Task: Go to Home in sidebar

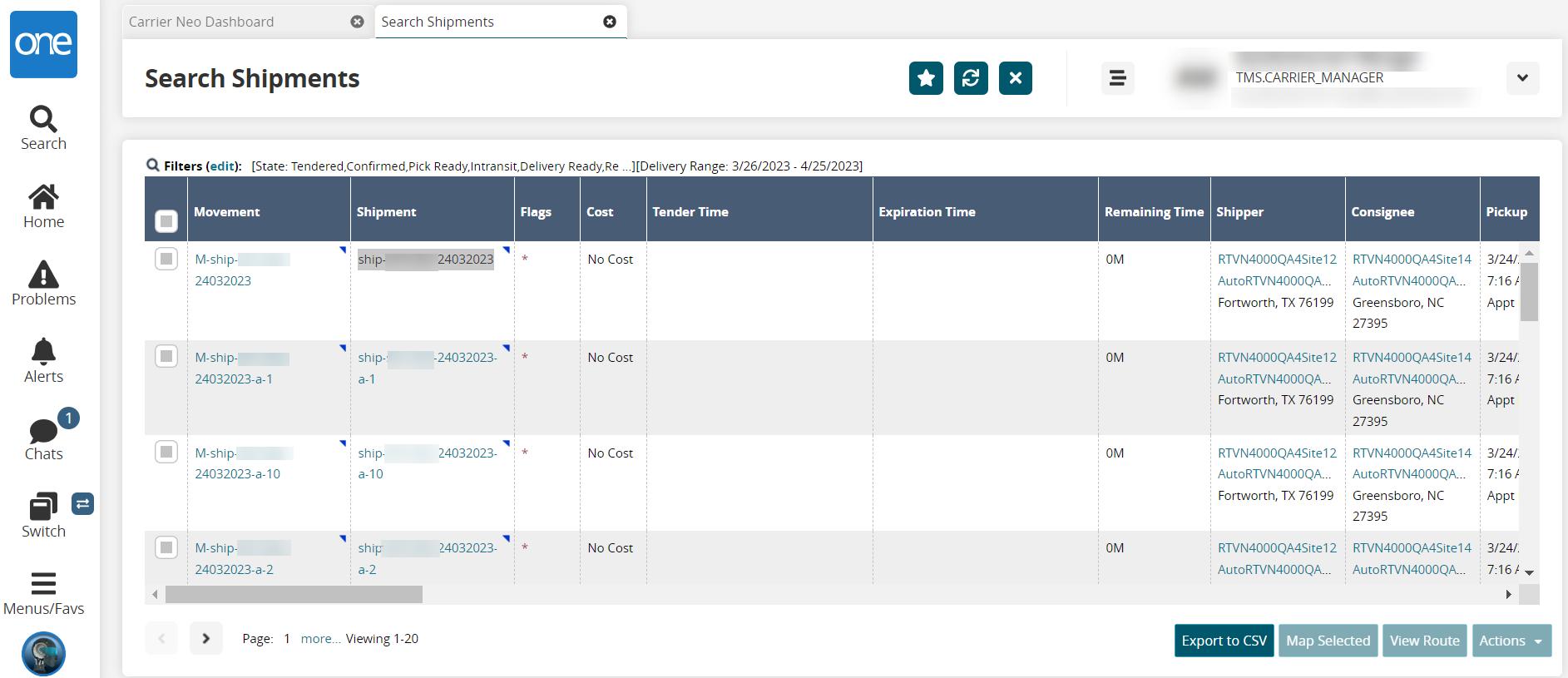Action: point(43,197)
